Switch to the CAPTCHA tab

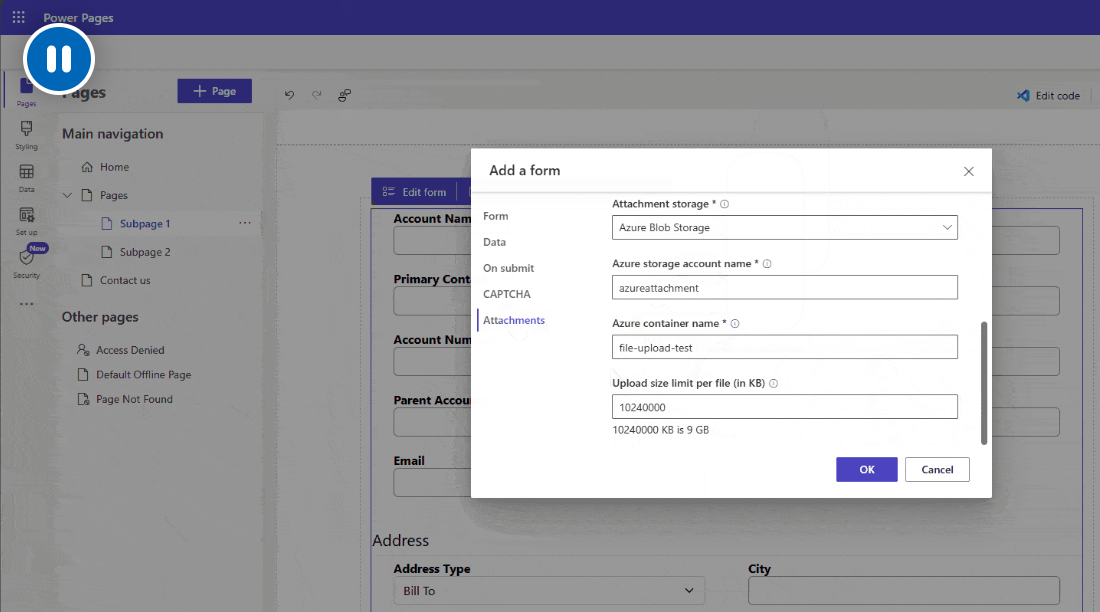point(507,294)
